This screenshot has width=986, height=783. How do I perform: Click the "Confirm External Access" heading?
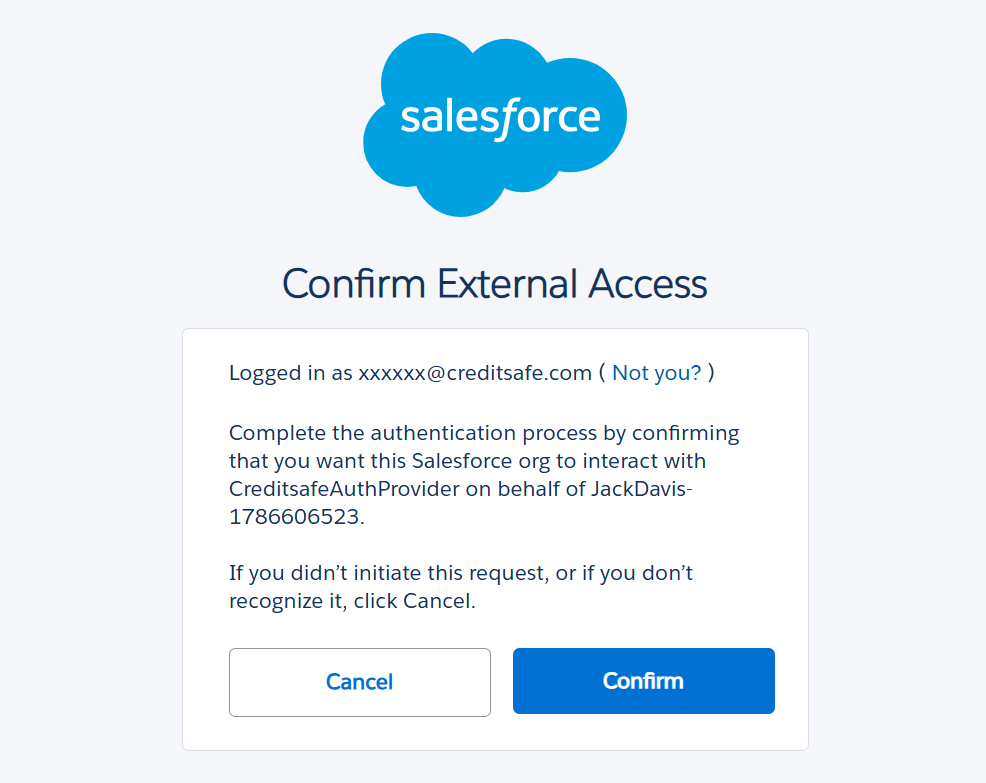click(x=494, y=284)
